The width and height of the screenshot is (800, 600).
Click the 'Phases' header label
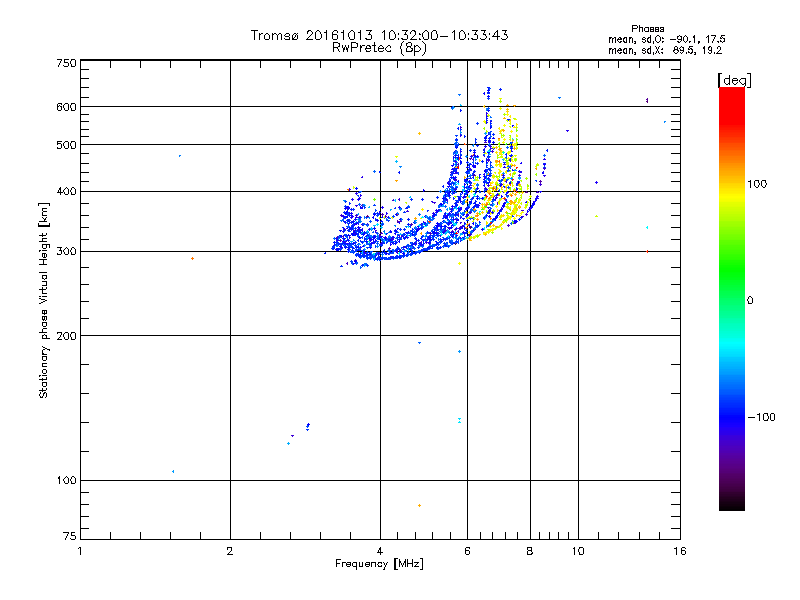point(647,29)
